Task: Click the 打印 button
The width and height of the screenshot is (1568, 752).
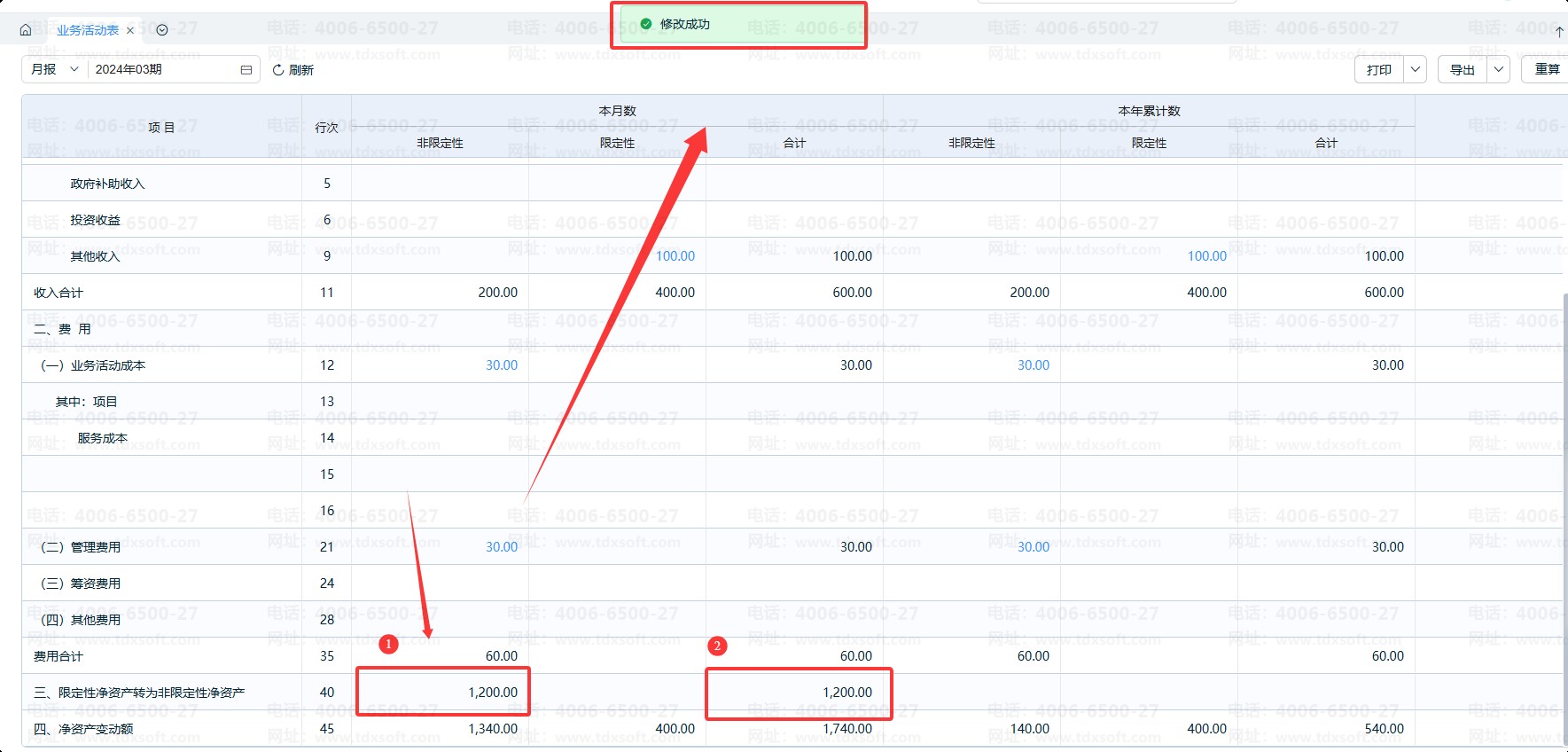Action: 1379,69
